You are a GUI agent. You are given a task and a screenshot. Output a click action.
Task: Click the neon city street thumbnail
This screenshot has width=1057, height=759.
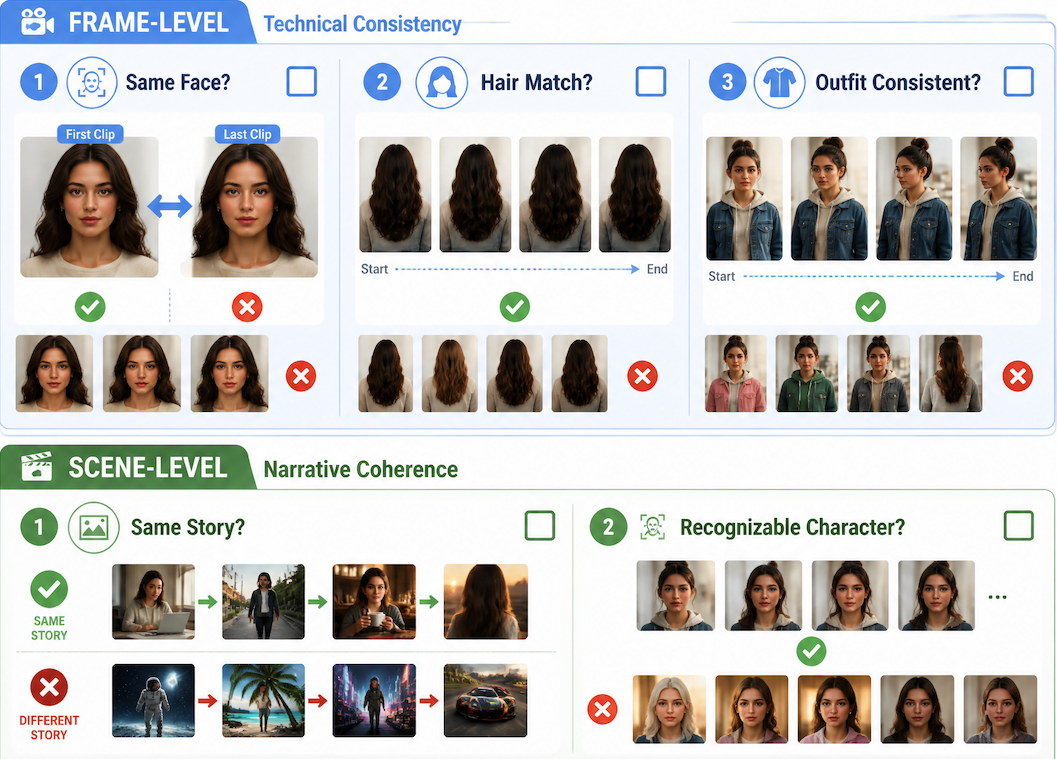pos(374,700)
